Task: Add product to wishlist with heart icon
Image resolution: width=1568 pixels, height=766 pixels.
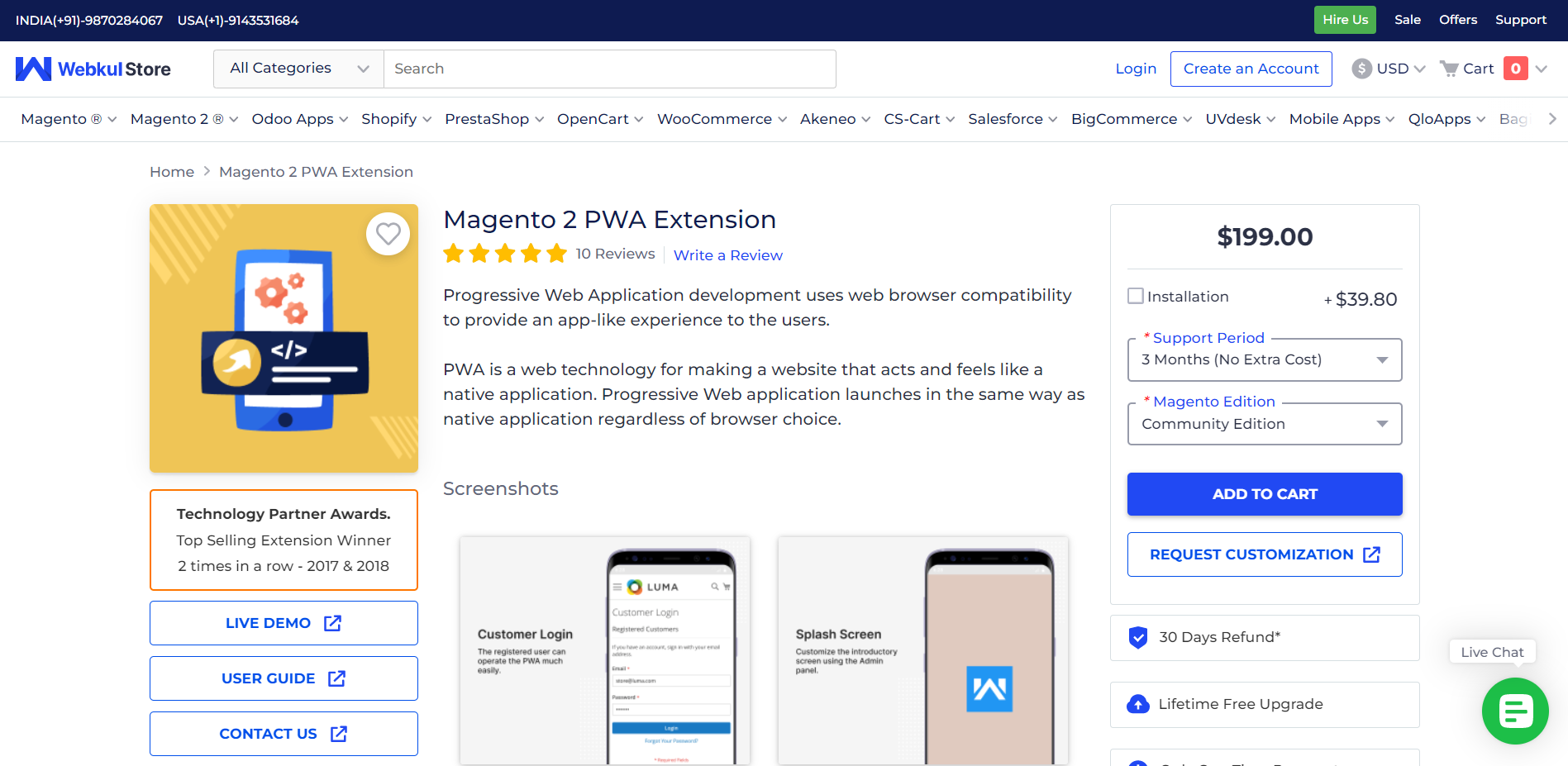Action: click(388, 235)
